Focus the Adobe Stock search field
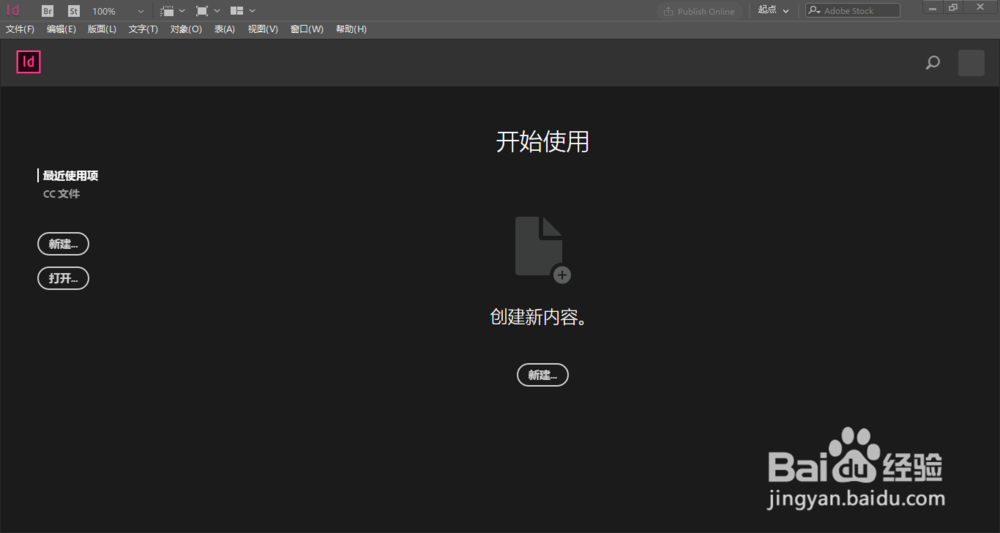This screenshot has width=1000, height=533. click(x=853, y=11)
